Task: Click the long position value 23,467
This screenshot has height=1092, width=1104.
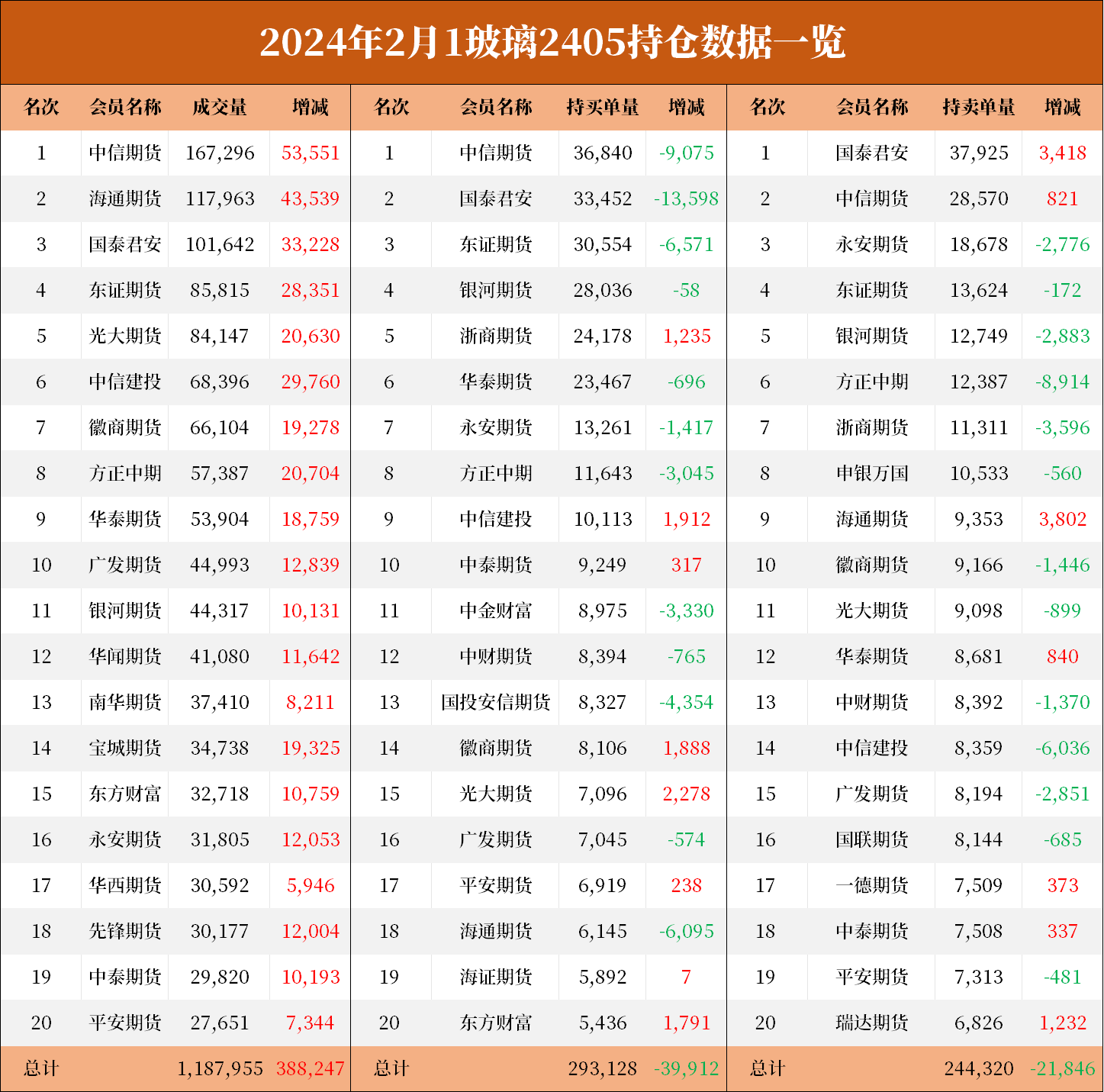Action: (x=603, y=382)
